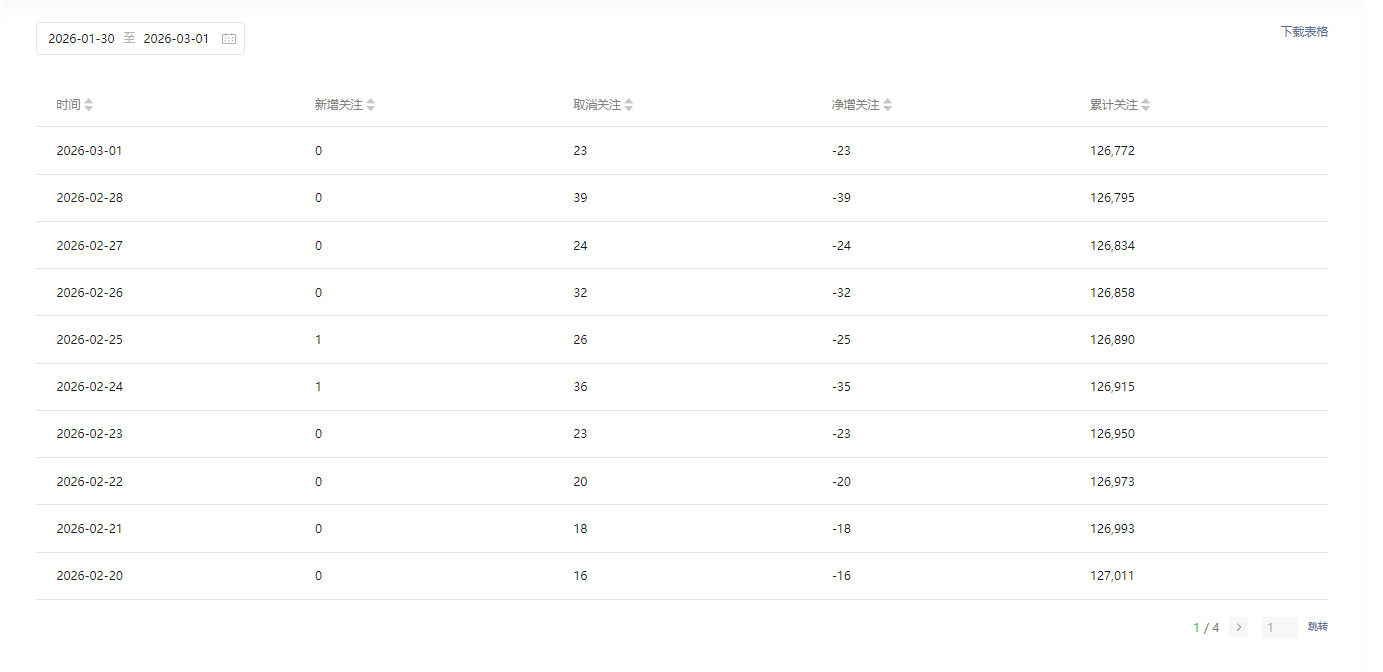Click the 新增关注 sort arrows icon
1383x672 pixels.
tap(371, 105)
